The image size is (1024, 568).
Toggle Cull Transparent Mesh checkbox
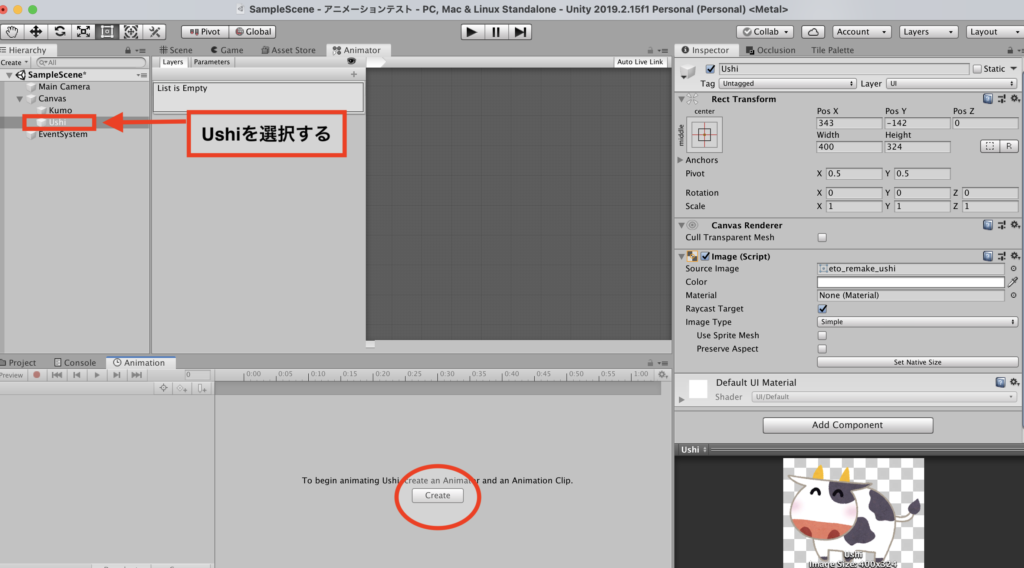(x=822, y=238)
